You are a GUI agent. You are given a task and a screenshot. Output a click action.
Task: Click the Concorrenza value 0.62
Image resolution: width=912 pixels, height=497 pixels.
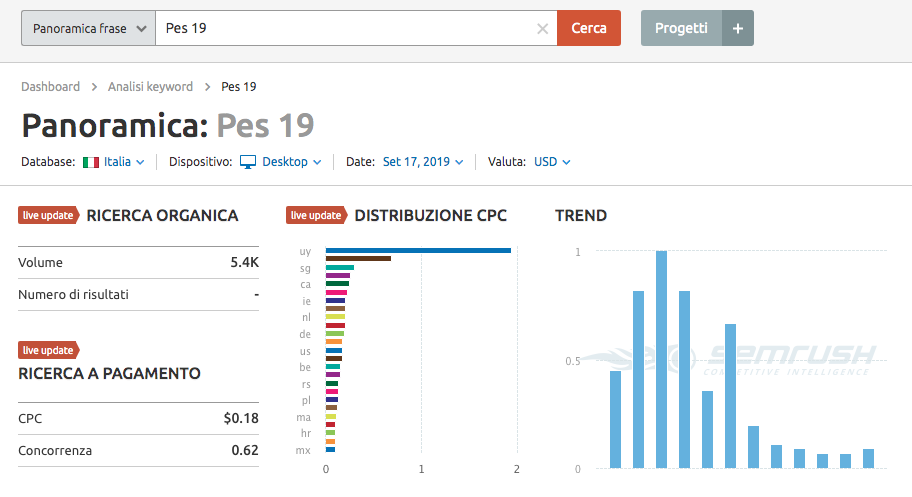(245, 450)
